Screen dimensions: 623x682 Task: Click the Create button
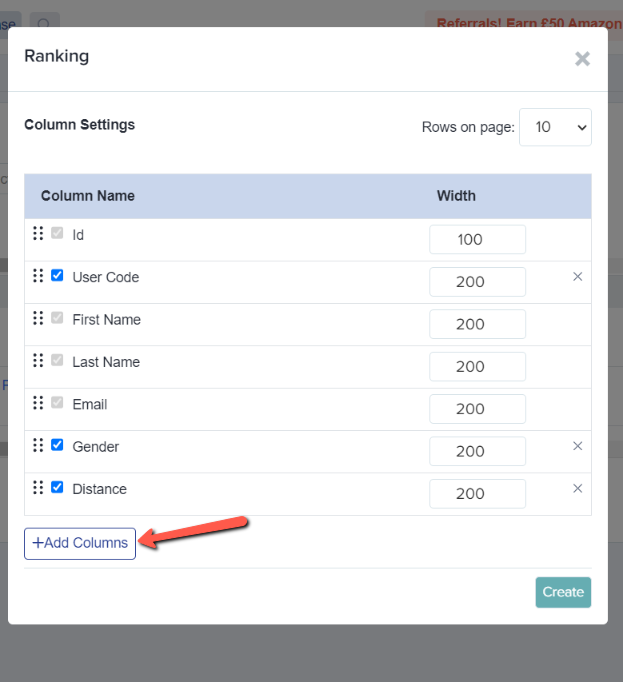coord(563,592)
